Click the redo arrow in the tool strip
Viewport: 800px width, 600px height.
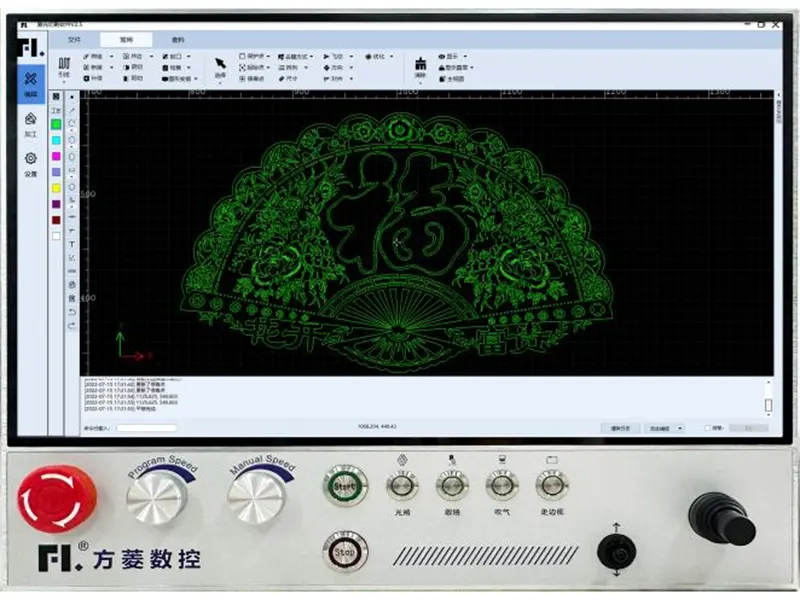[x=71, y=325]
